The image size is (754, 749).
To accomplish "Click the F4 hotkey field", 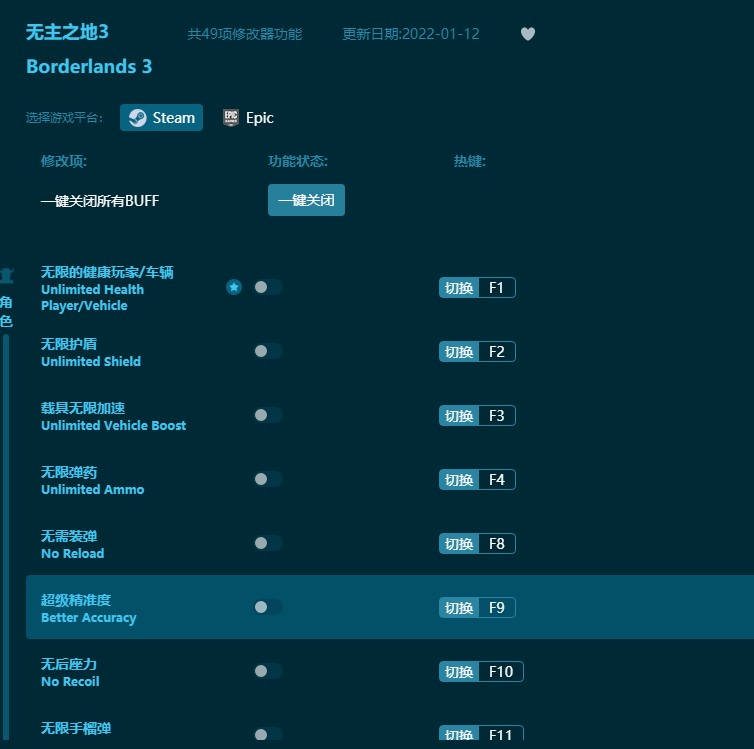I will point(497,479).
